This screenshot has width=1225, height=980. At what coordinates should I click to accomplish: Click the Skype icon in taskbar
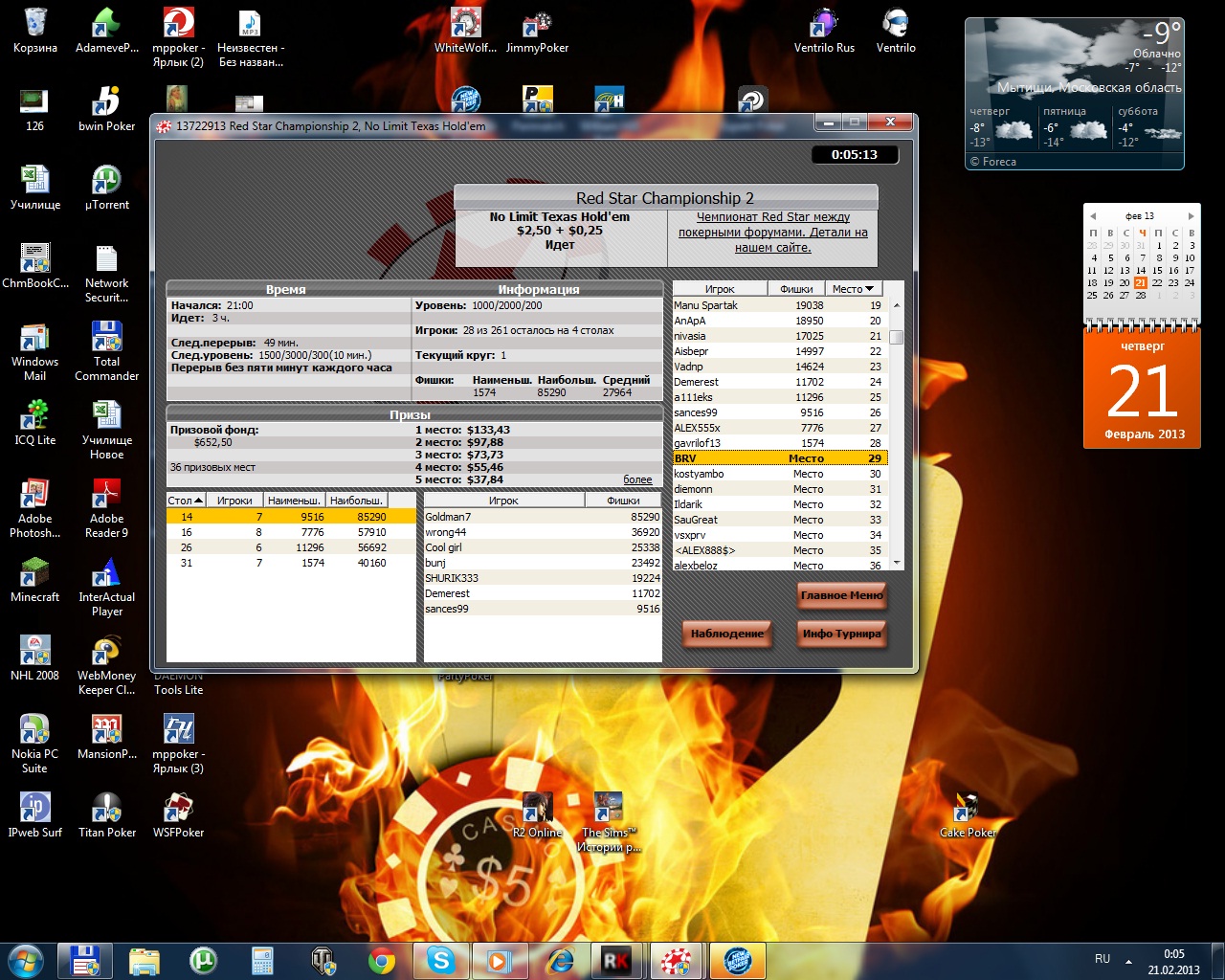(440, 960)
